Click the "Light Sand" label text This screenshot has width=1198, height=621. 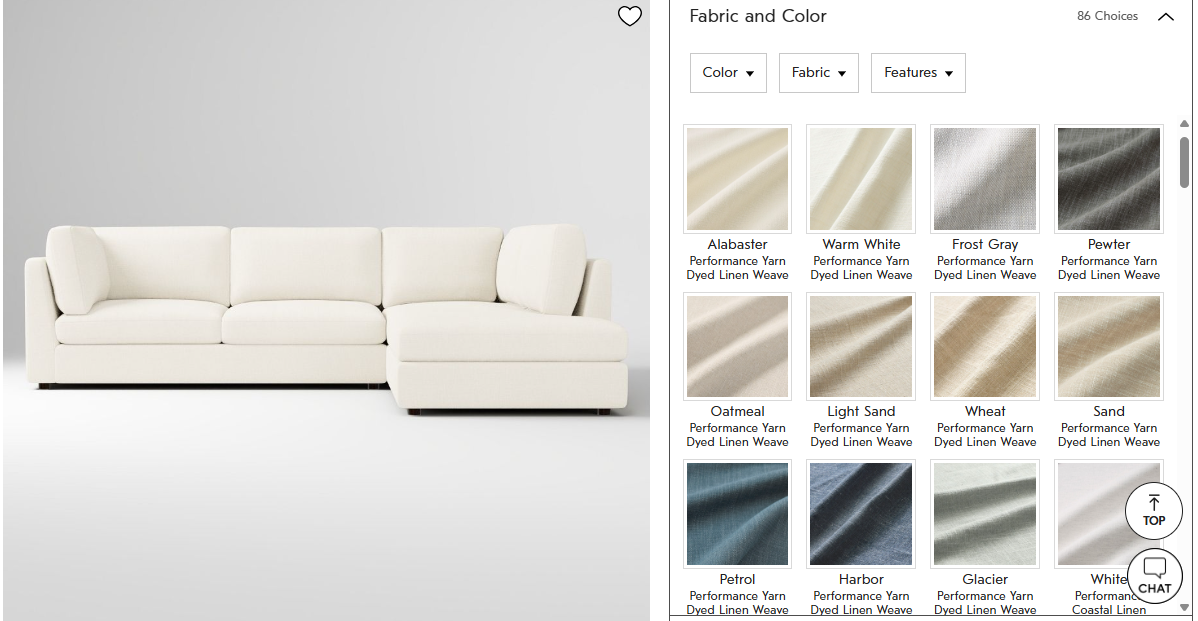pos(861,412)
